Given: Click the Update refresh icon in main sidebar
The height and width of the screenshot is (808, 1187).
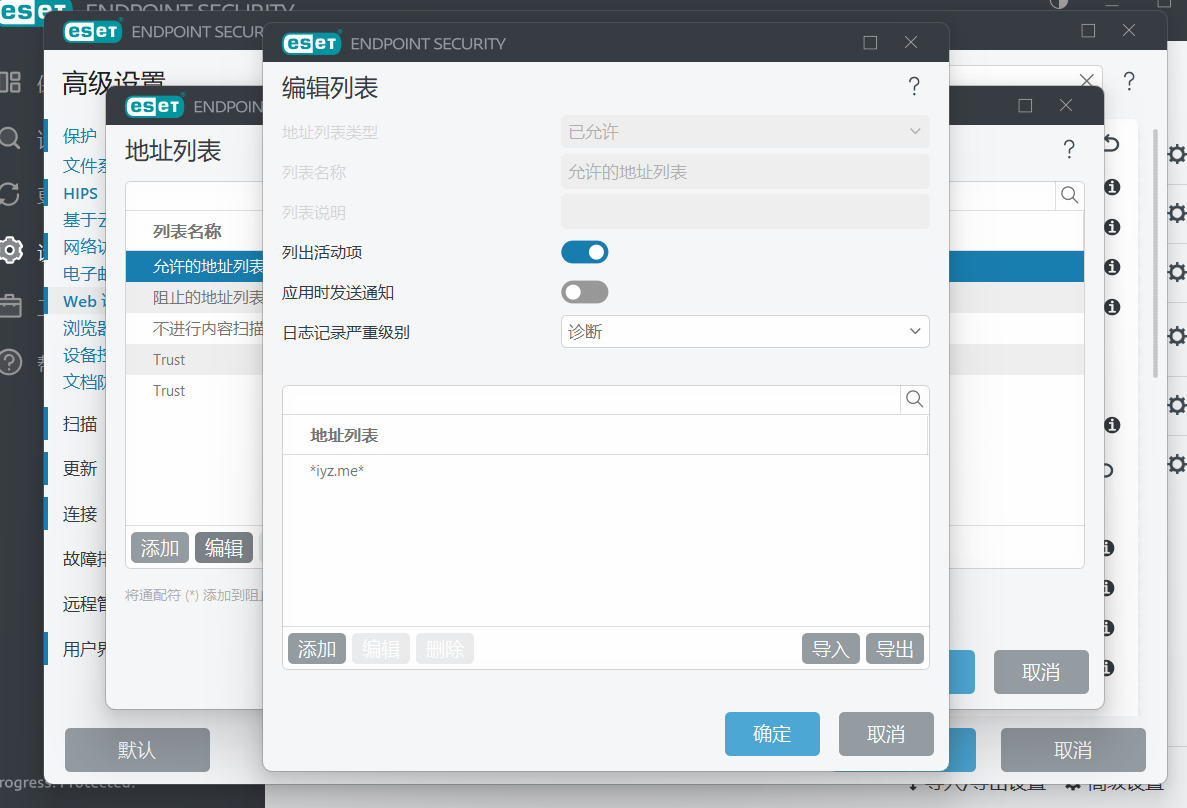Looking at the screenshot, I should point(11,193).
